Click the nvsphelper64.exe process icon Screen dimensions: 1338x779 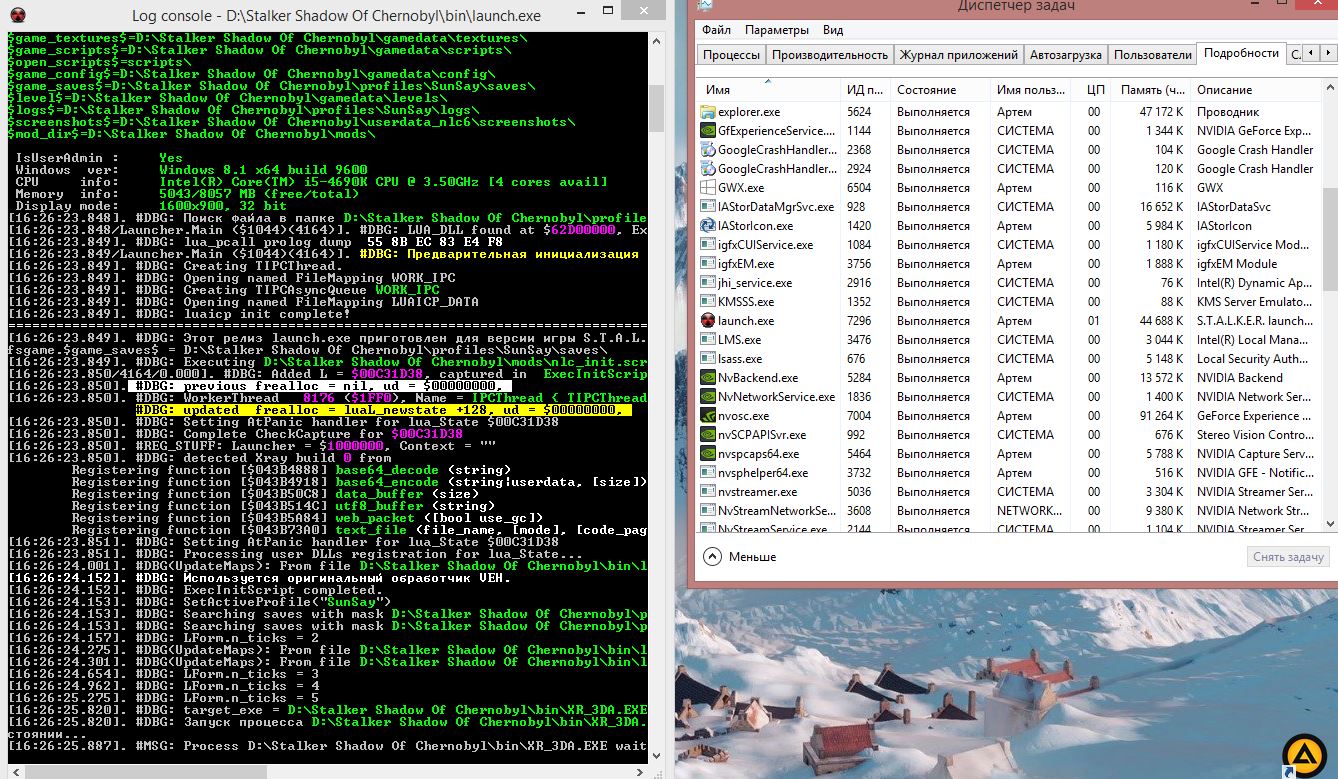[708, 473]
